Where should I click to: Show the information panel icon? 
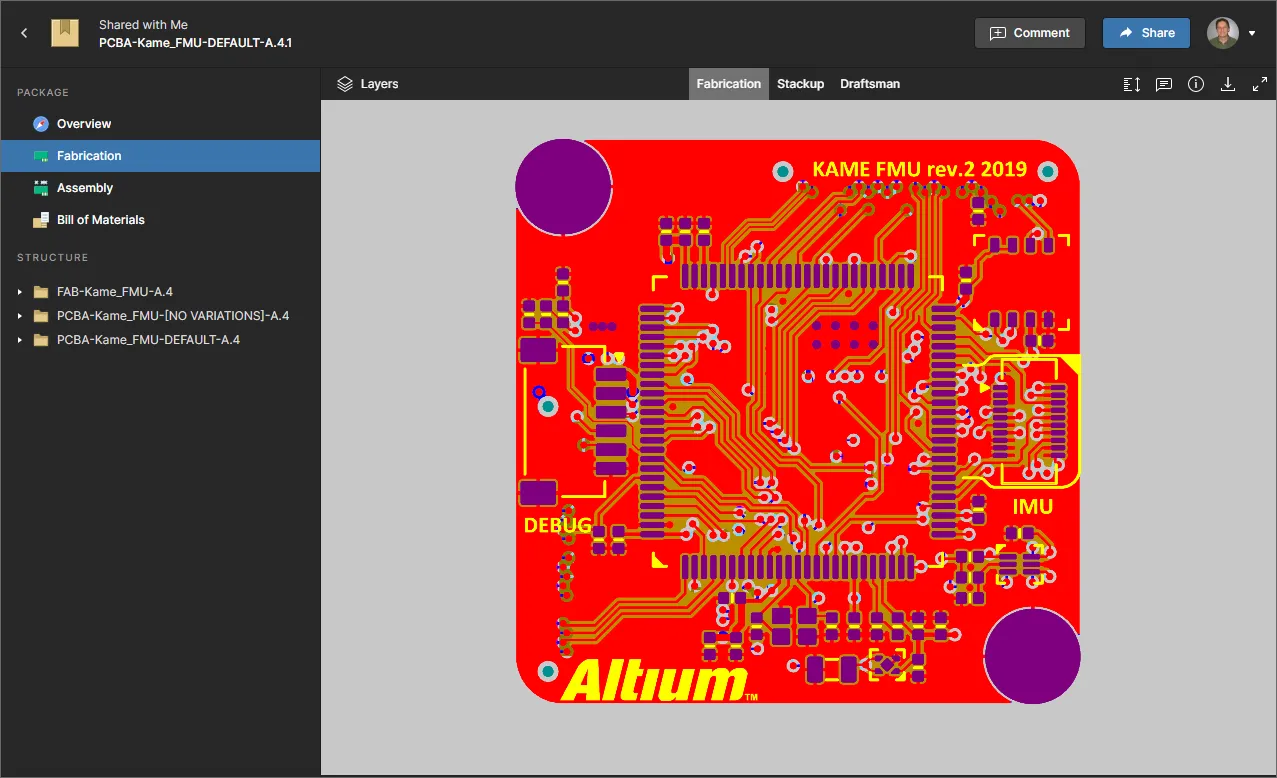(x=1196, y=84)
